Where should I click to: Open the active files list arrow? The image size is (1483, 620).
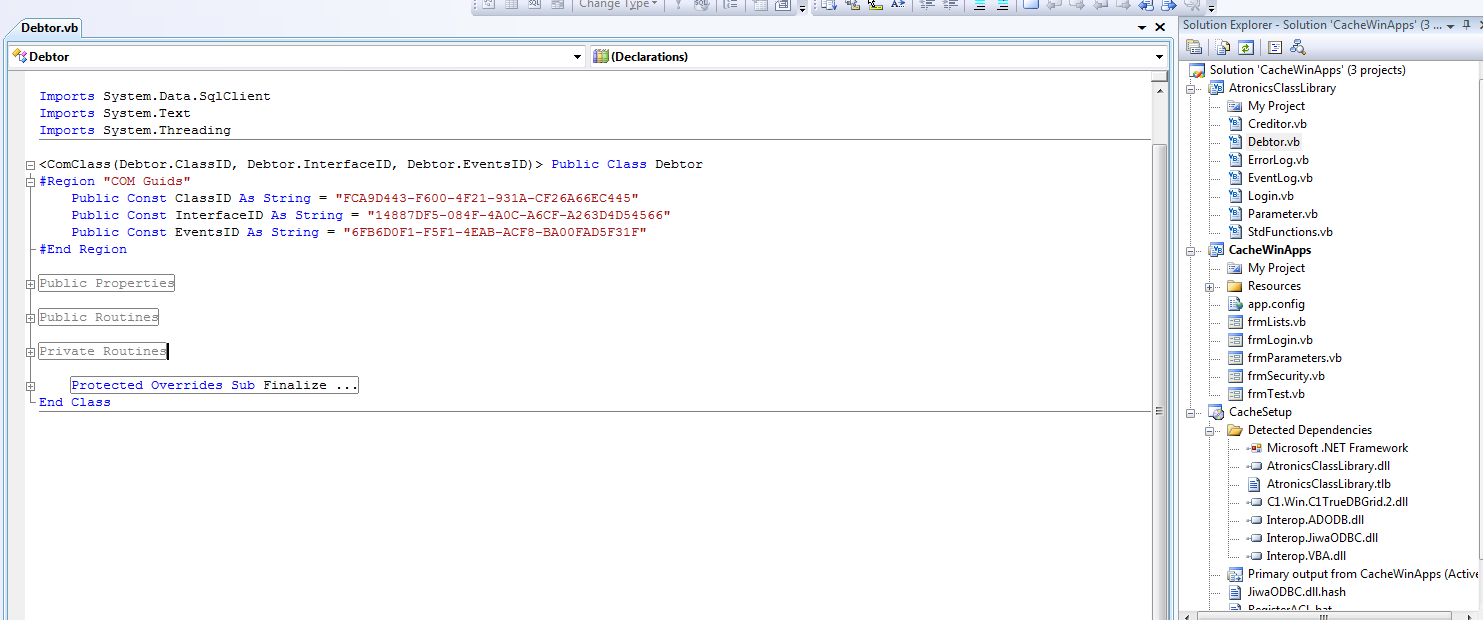1142,28
